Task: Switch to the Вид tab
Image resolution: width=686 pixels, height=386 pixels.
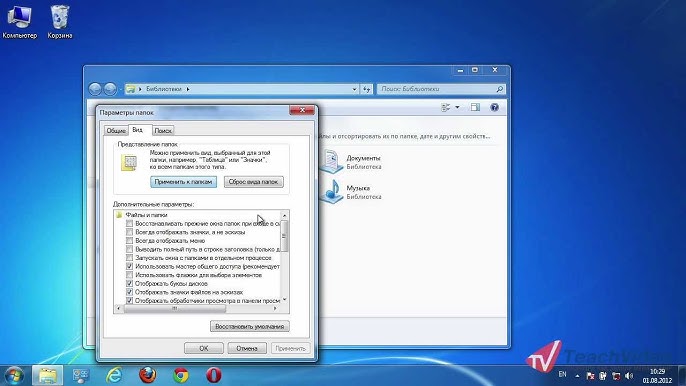Action: coord(140,130)
